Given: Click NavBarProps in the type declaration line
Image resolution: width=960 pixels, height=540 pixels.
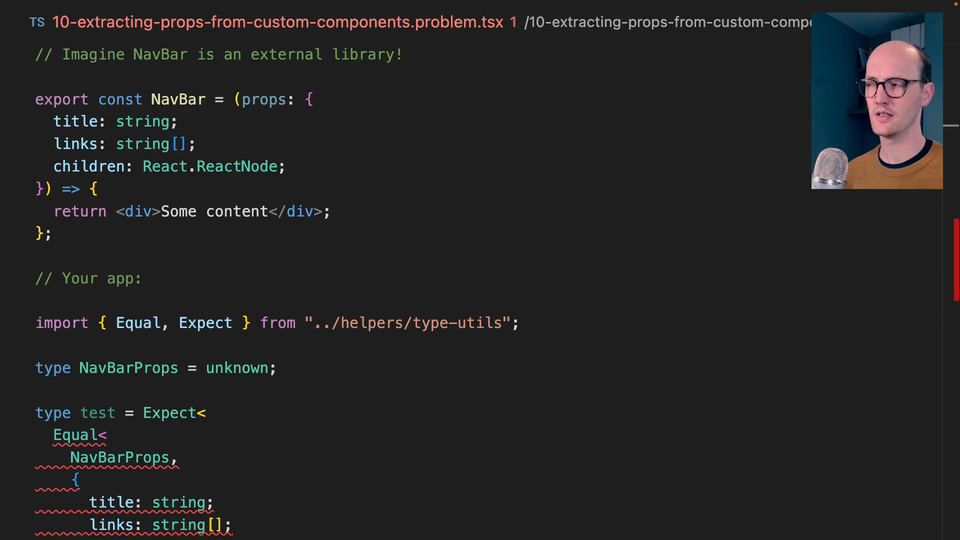Looking at the screenshot, I should [128, 368].
